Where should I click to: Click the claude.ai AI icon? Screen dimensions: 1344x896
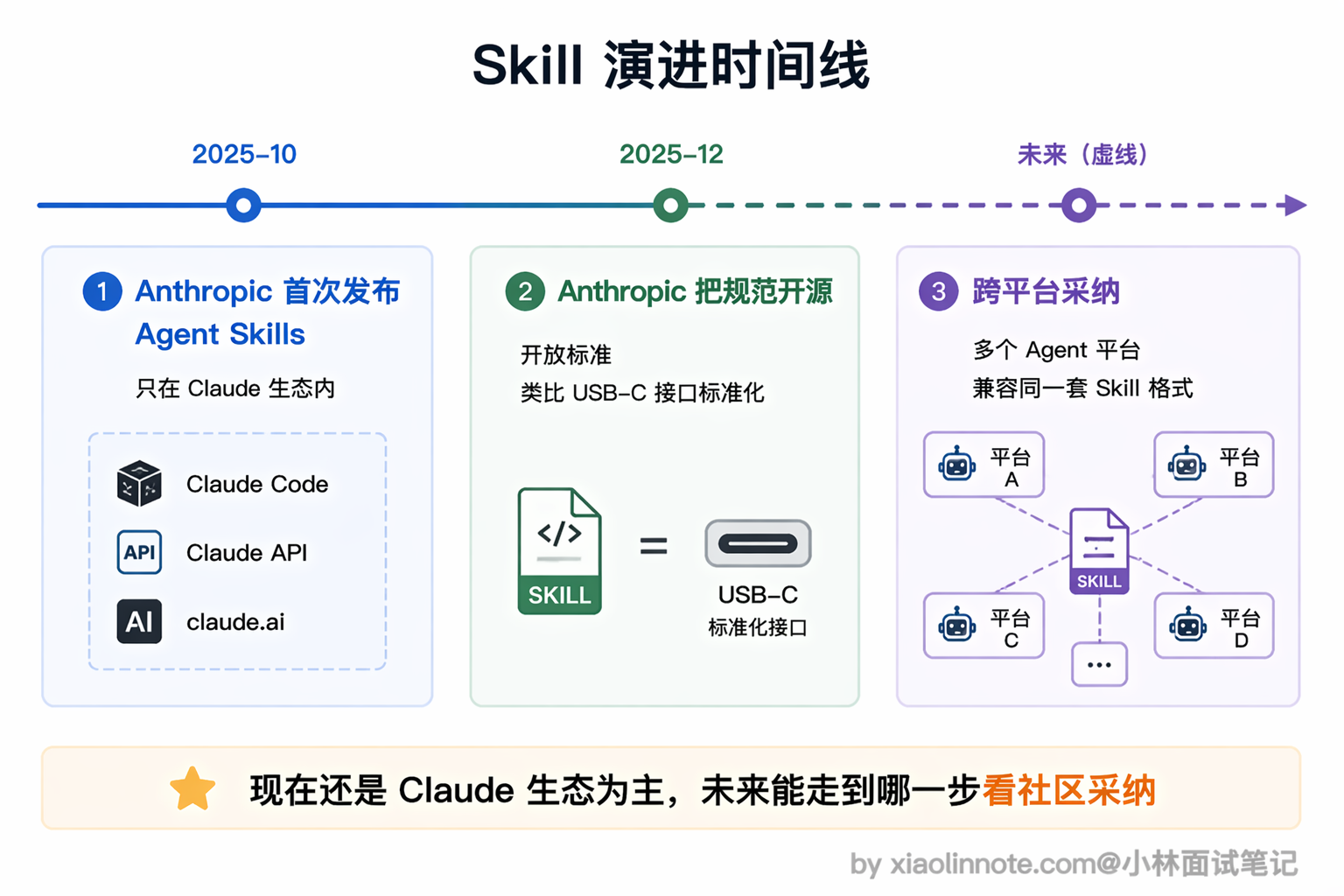point(139,621)
